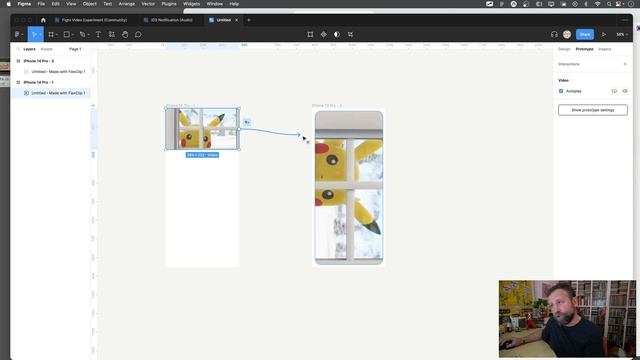Select iPhone 14 Pro - 1 layer
This screenshot has height=360, width=640.
point(39,82)
